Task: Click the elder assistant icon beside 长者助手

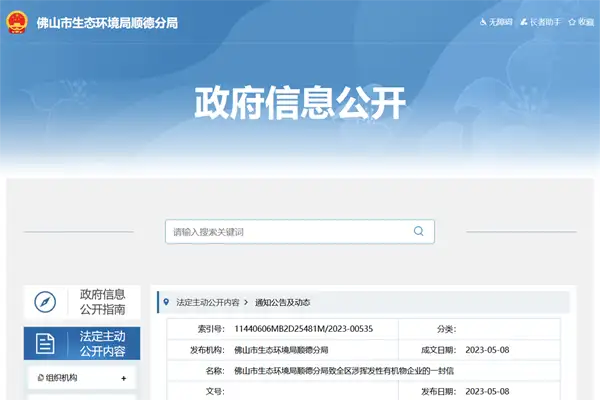Action: coord(524,22)
